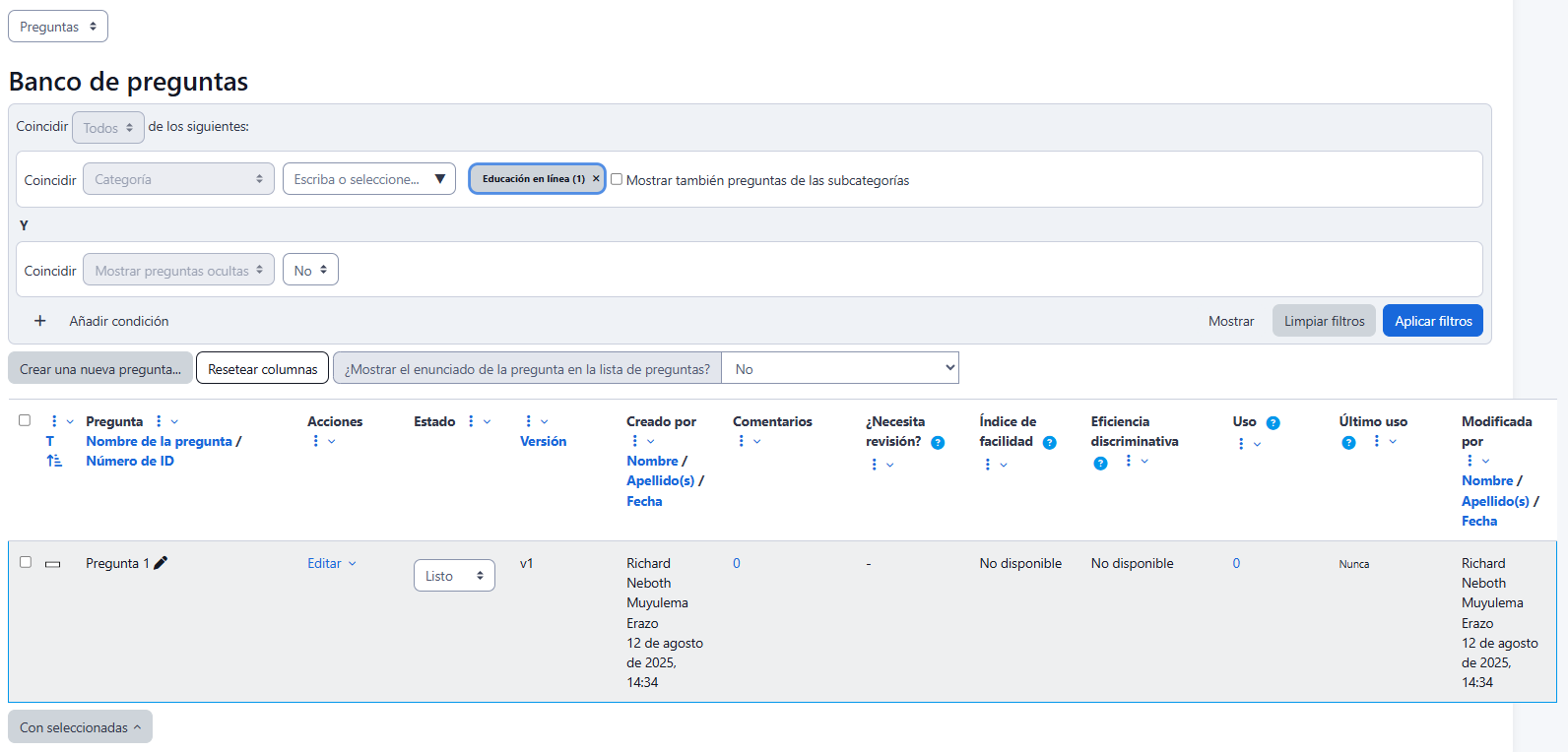Click the help icon next to Uso
The height and width of the screenshot is (752, 1568).
click(x=1273, y=423)
